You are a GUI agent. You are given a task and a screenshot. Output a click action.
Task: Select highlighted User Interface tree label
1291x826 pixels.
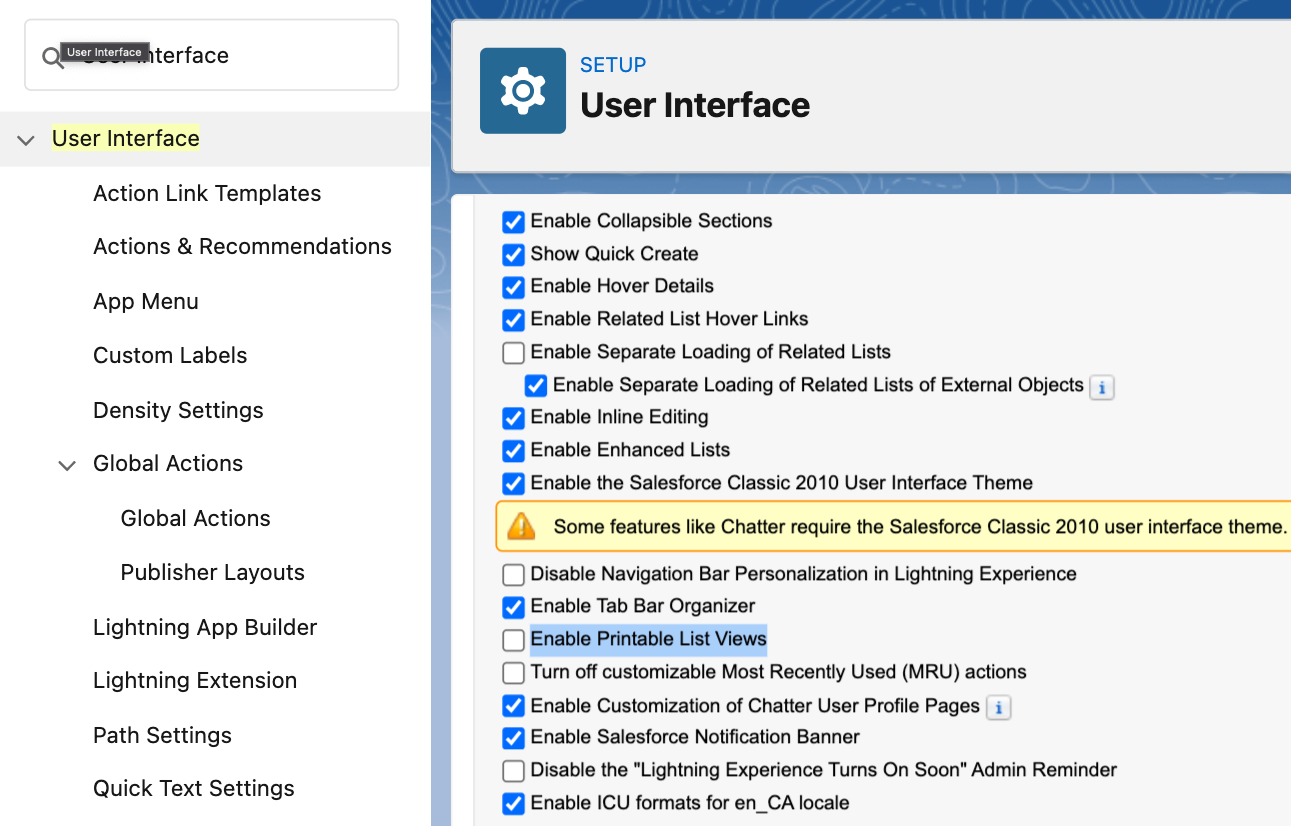click(x=126, y=139)
